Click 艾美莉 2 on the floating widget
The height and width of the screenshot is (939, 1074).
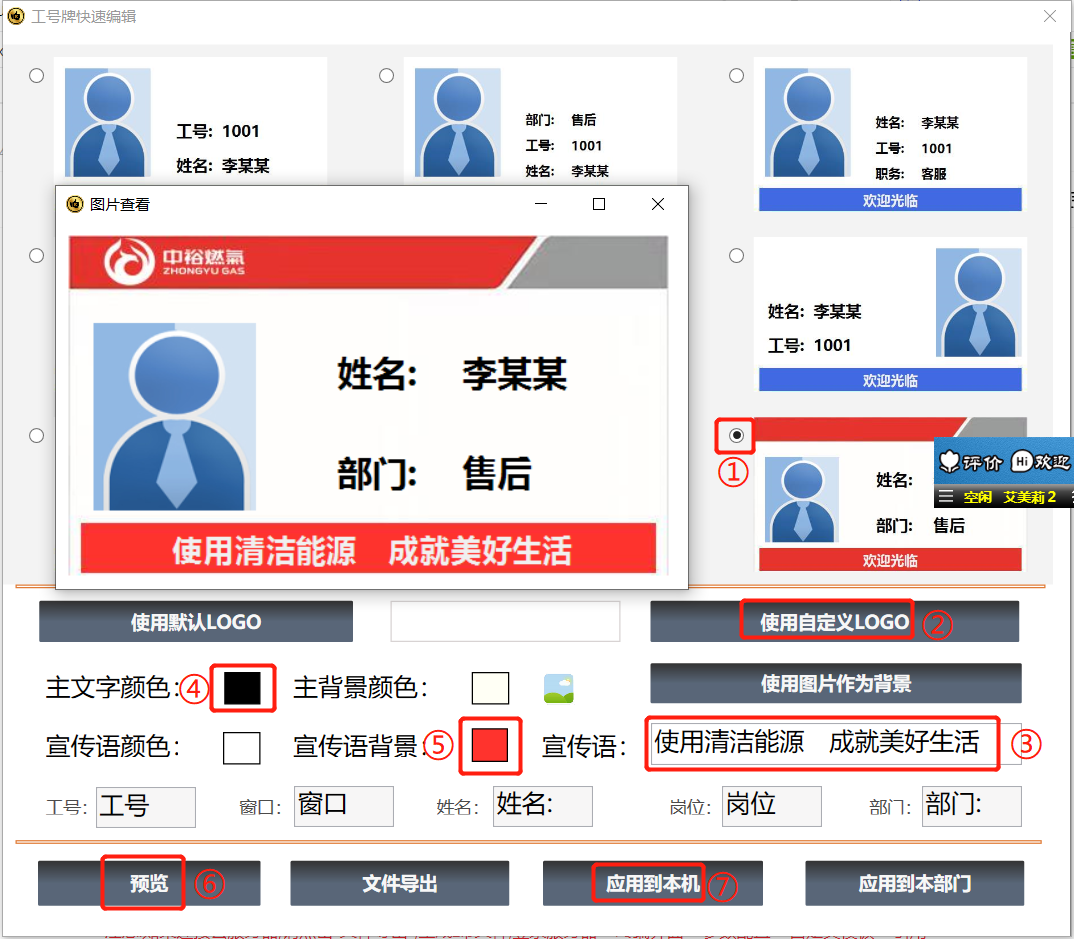pyautogui.click(x=1030, y=497)
